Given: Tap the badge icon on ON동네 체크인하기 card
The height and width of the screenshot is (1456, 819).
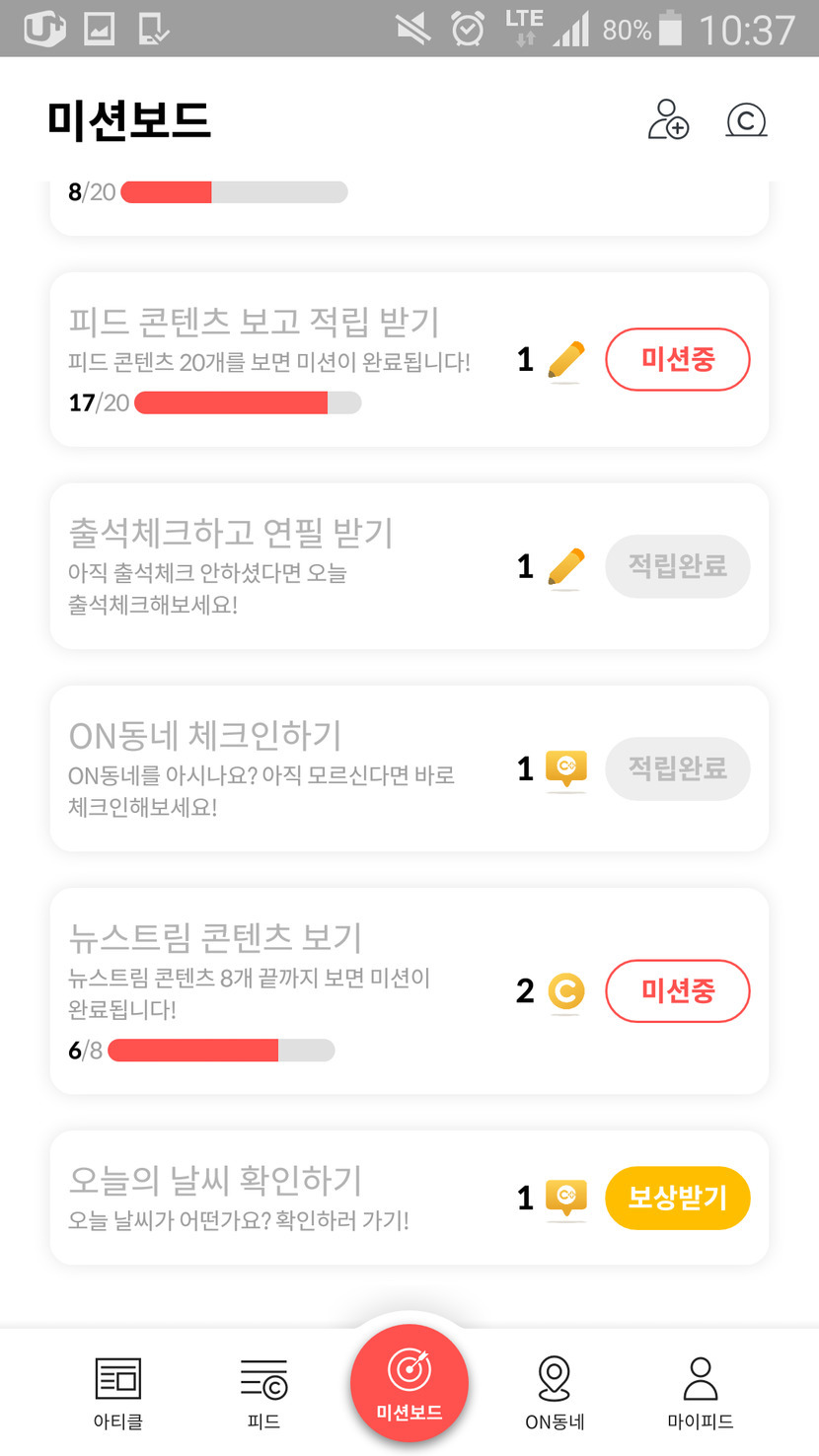Looking at the screenshot, I should pyautogui.click(x=565, y=769).
